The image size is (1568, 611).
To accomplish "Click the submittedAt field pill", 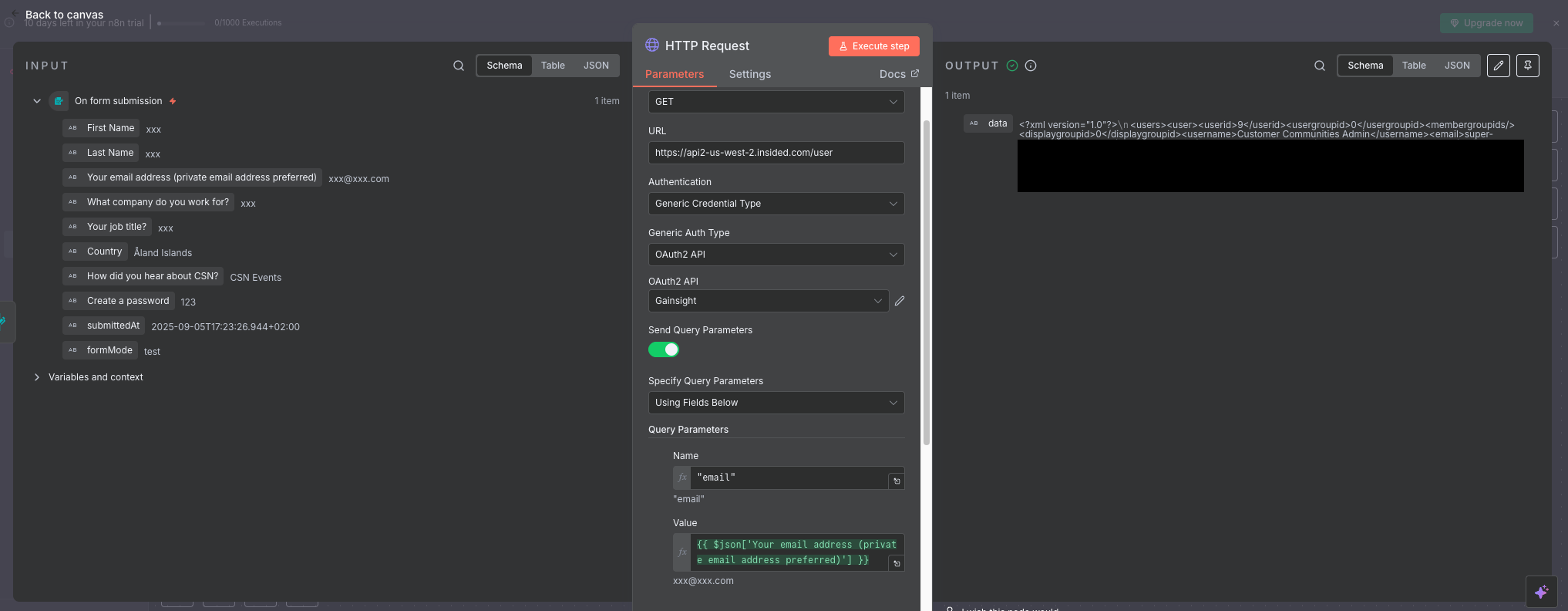I will coord(103,326).
